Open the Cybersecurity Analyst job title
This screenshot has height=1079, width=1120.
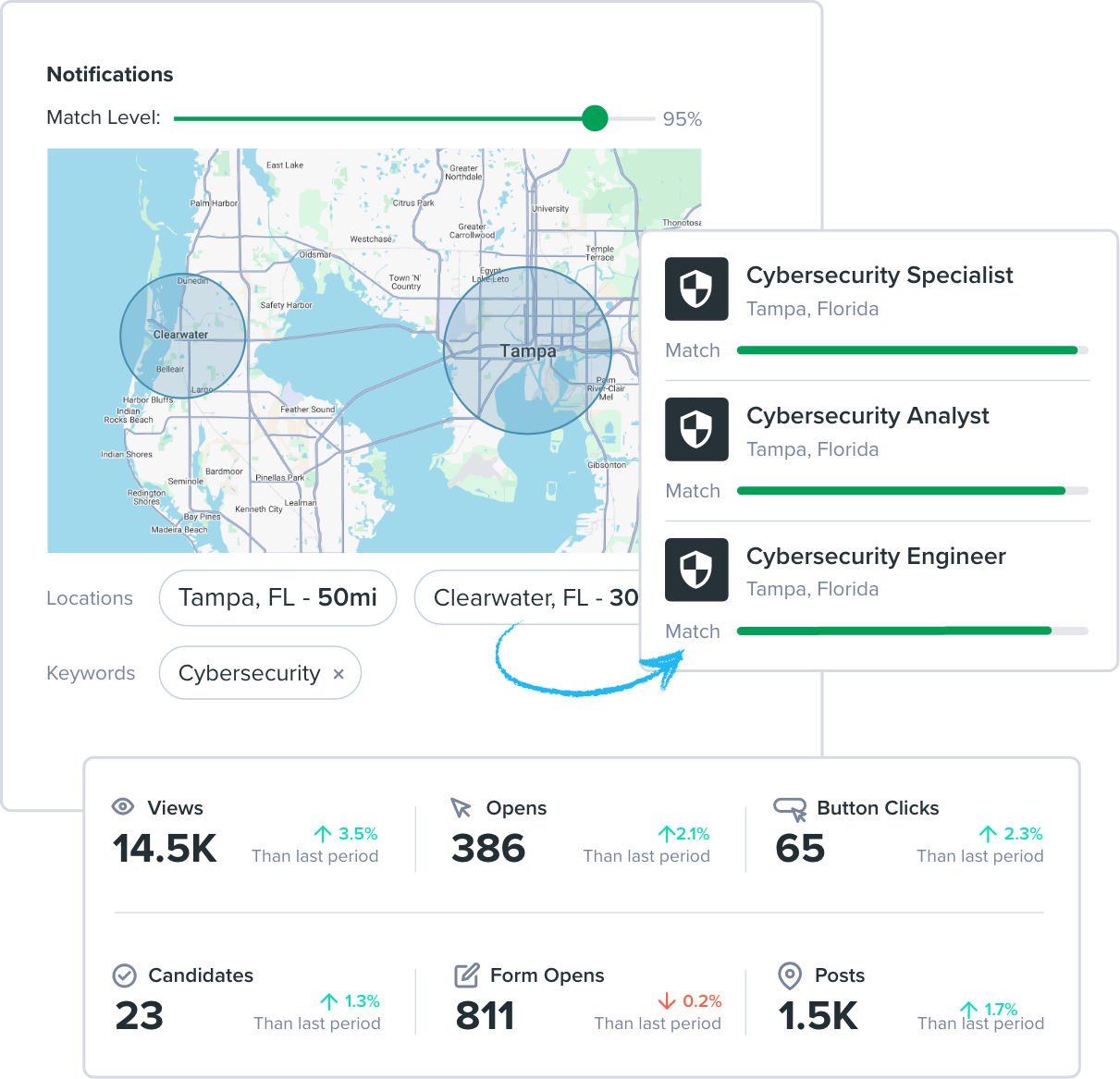(868, 416)
